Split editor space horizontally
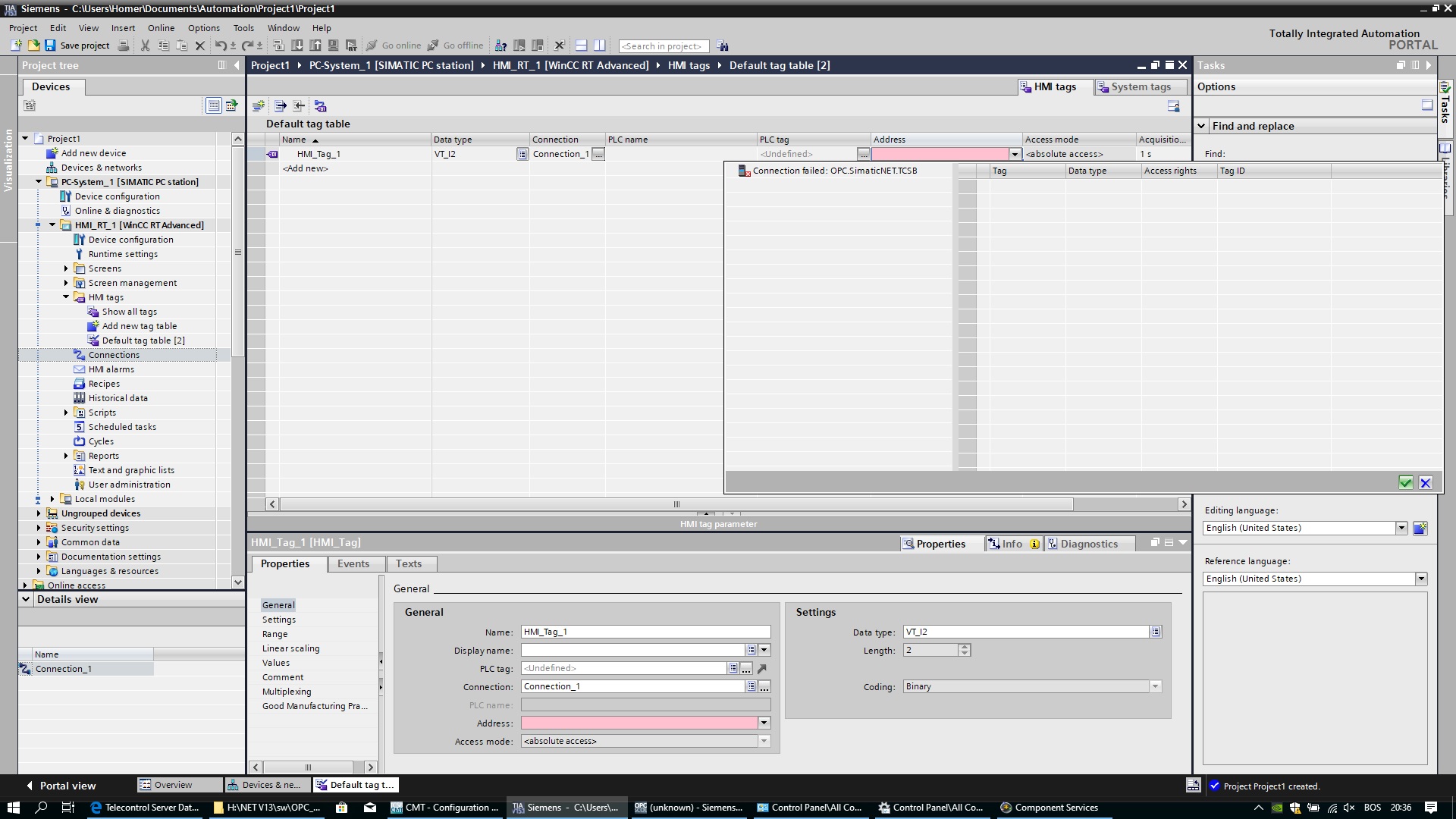 [x=582, y=45]
